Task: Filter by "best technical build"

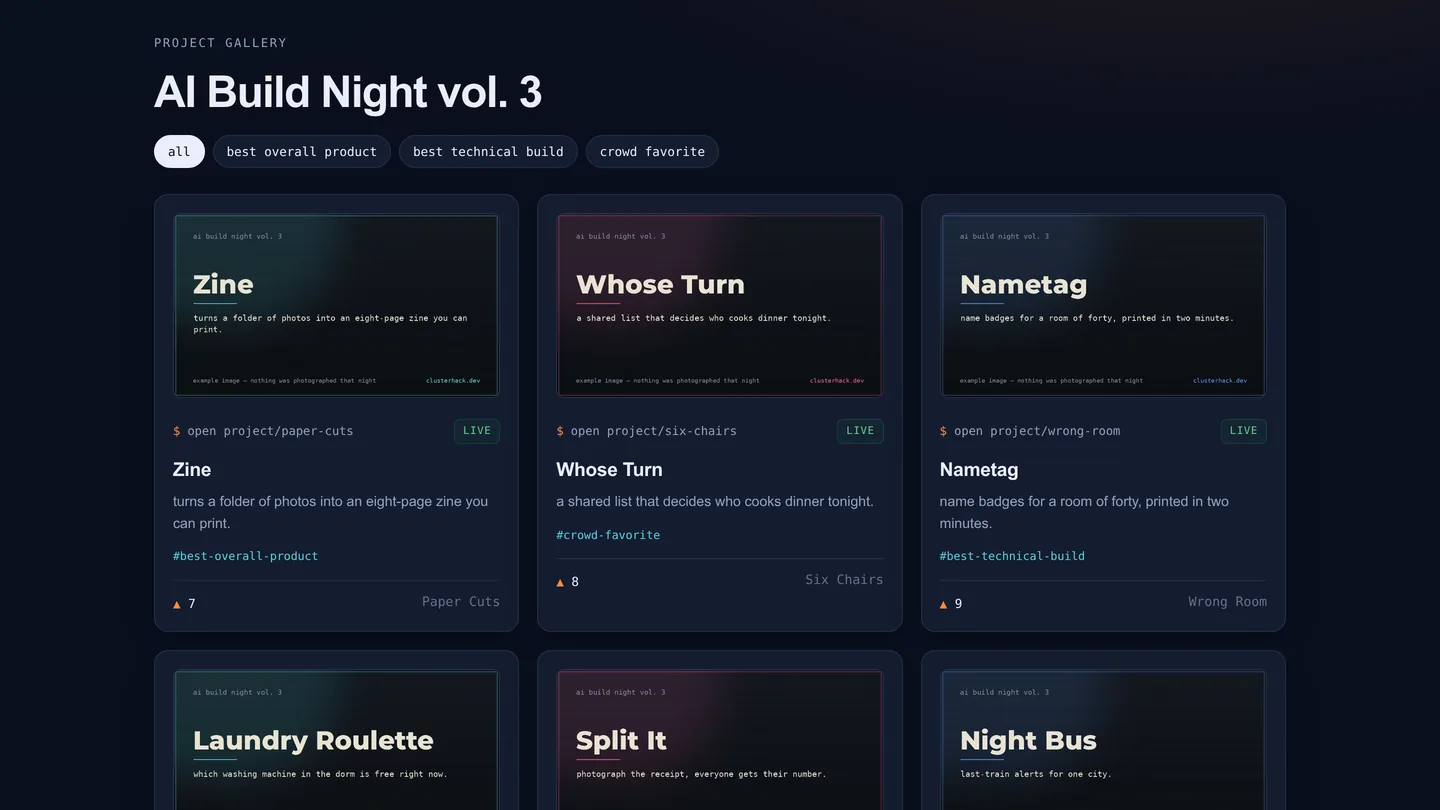Action: 488,152
